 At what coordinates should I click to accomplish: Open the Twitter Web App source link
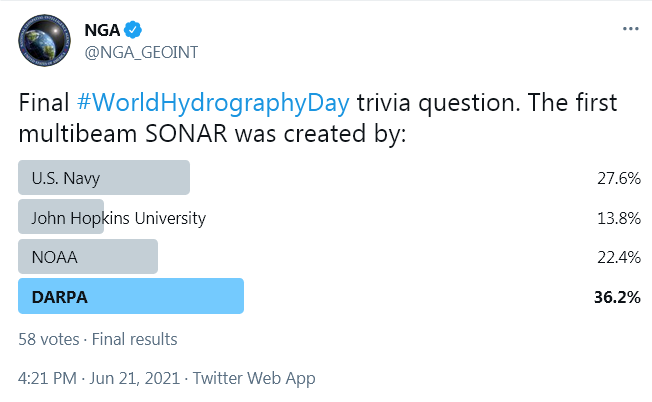[254, 378]
